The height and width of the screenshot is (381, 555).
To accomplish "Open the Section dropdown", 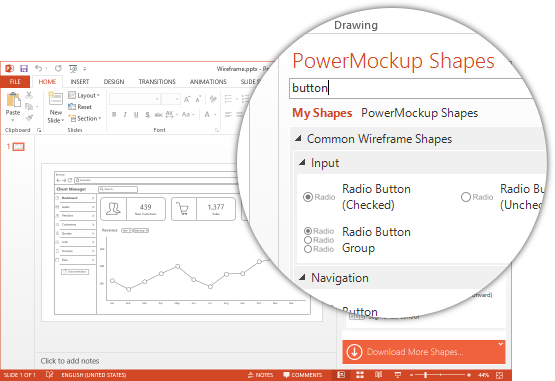I will [85, 118].
